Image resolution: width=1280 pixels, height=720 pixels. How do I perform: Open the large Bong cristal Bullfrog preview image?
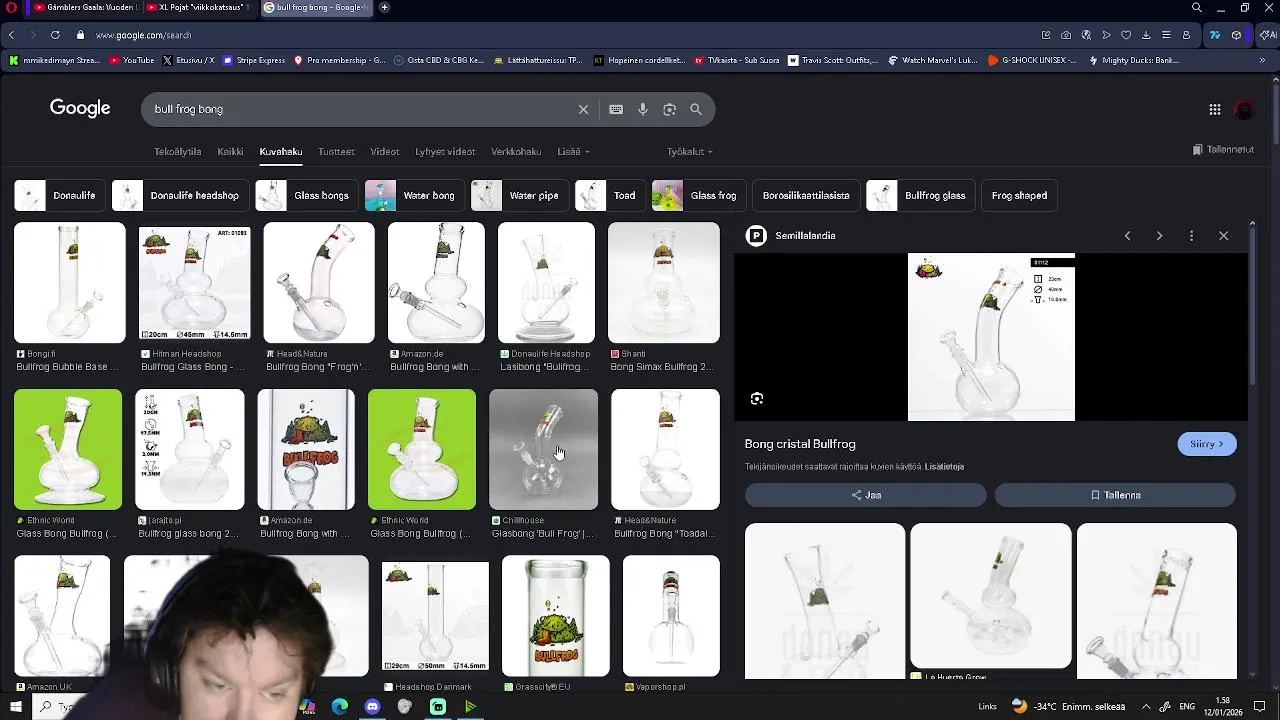click(991, 337)
